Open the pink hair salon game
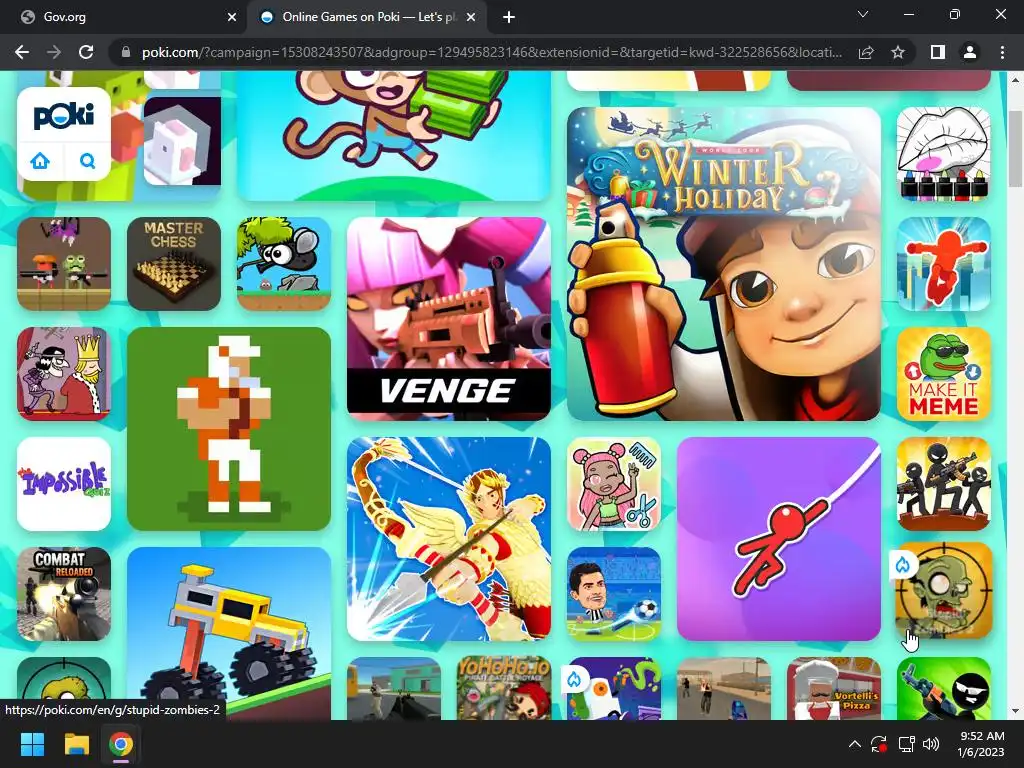 click(614, 483)
